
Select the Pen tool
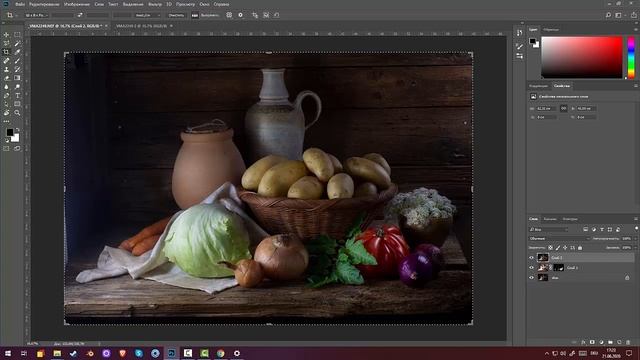click(6, 96)
